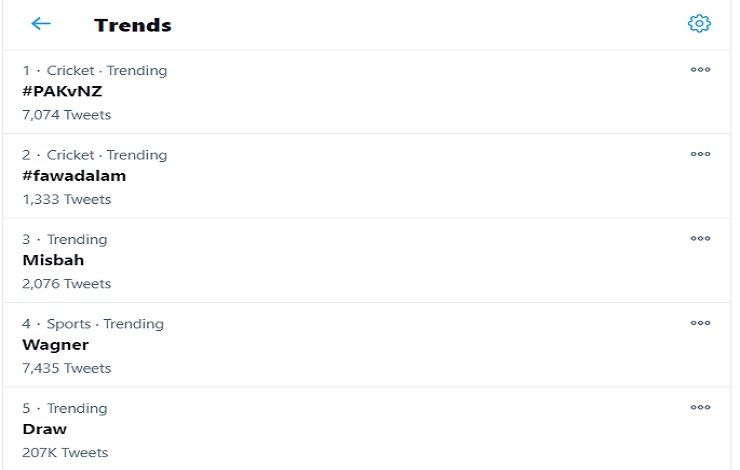Open more options for #fawadalam trend
740x470 pixels.
[700, 154]
